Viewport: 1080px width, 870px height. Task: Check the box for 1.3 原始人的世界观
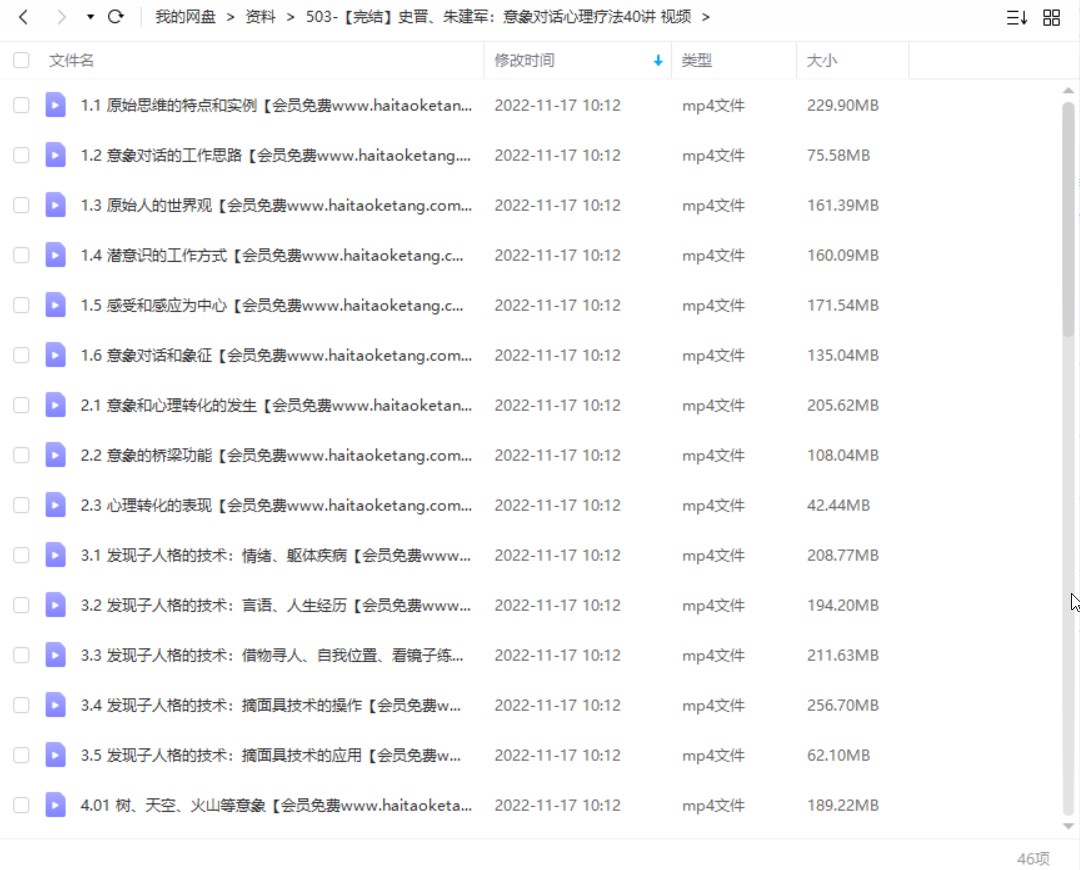point(21,205)
